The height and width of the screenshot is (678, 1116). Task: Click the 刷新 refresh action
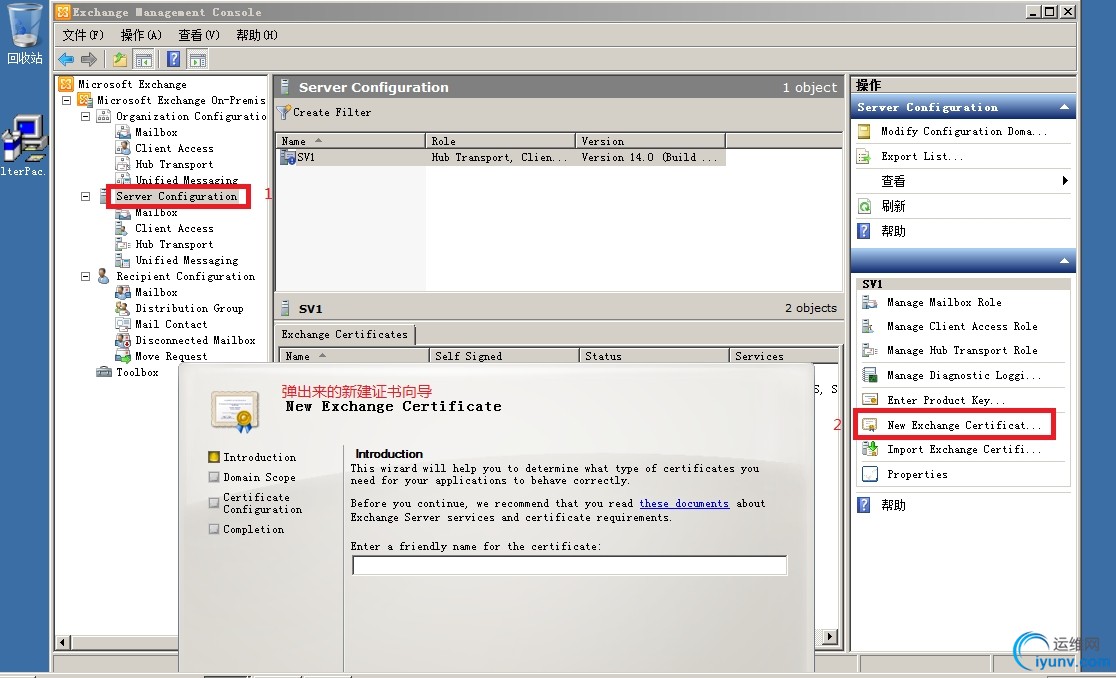pyautogui.click(x=893, y=206)
